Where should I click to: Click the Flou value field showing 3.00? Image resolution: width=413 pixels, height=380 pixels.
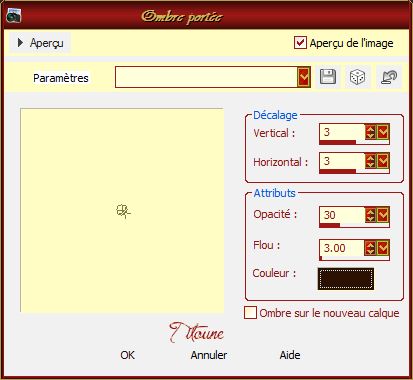pos(342,248)
